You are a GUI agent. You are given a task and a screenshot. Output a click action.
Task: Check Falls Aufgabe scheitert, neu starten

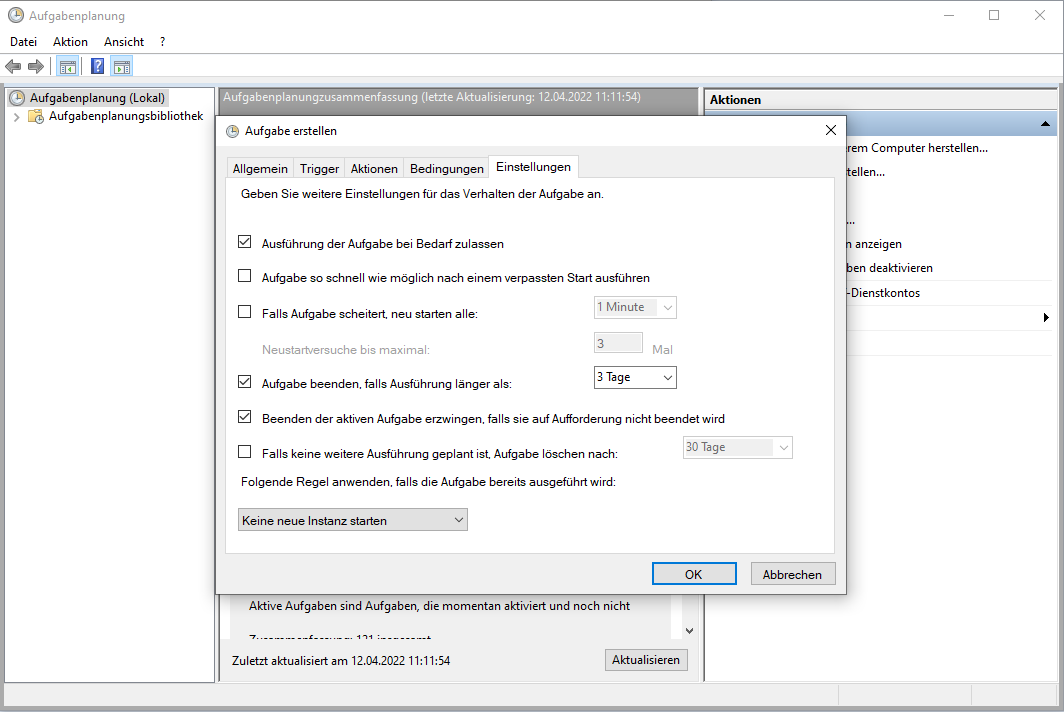coord(244,312)
